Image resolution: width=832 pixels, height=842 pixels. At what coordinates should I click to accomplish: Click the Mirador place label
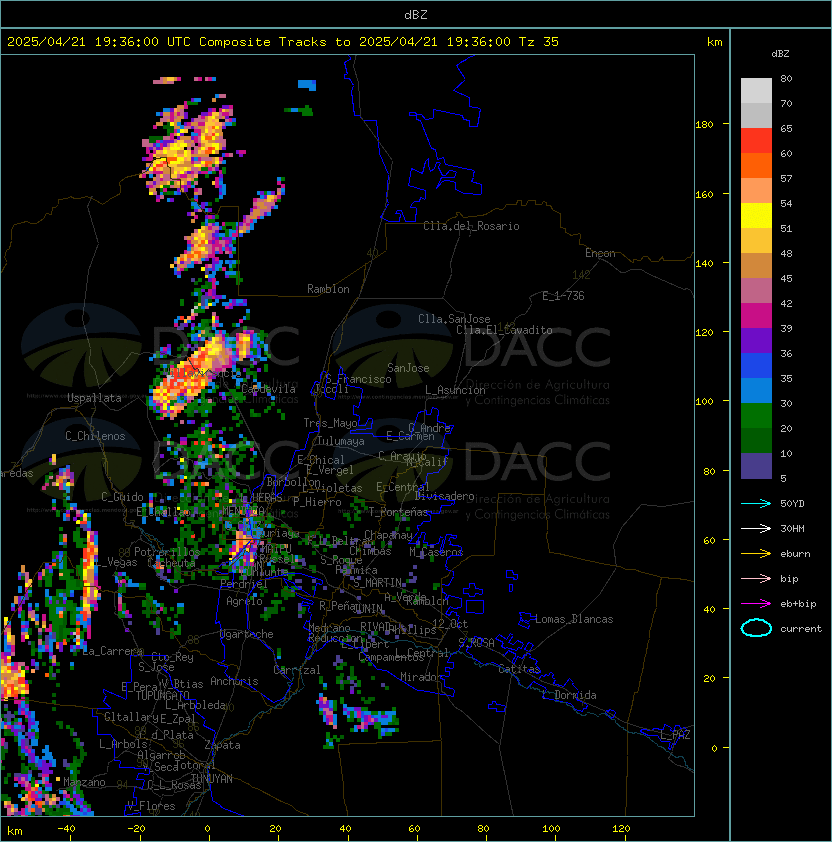click(422, 677)
